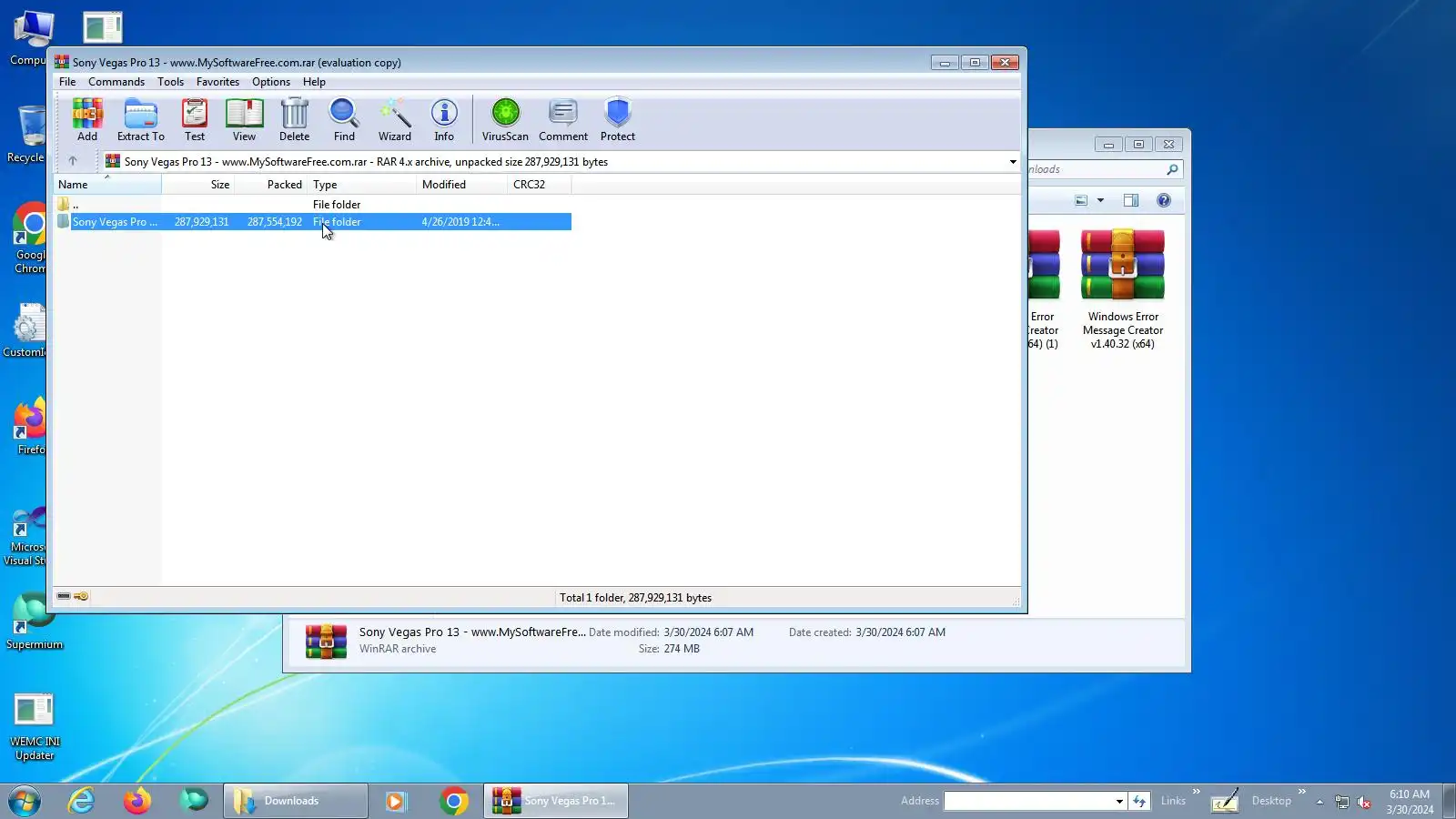
Task: Open the Tools menu
Action: (170, 82)
